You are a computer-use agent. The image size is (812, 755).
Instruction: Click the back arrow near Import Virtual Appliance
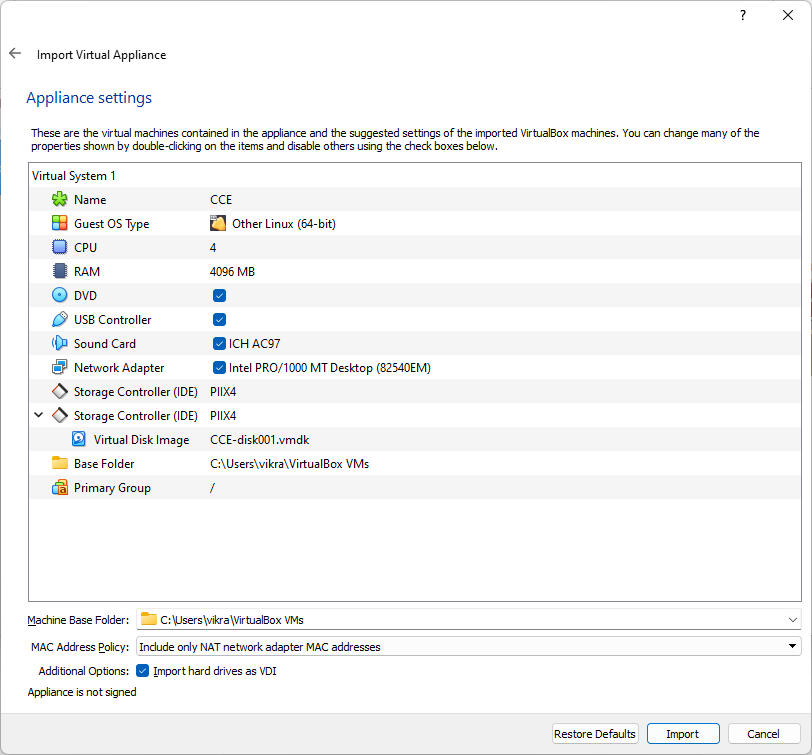[14, 53]
